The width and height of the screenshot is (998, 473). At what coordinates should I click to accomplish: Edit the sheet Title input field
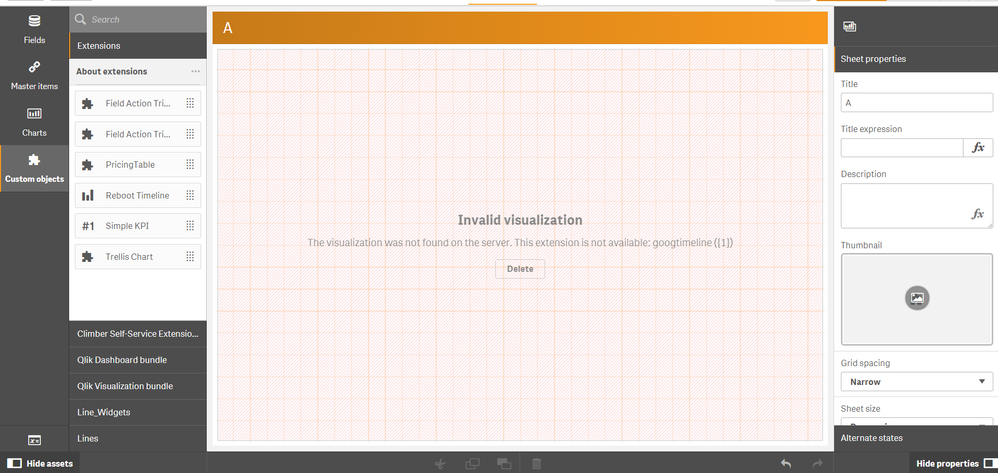917,102
